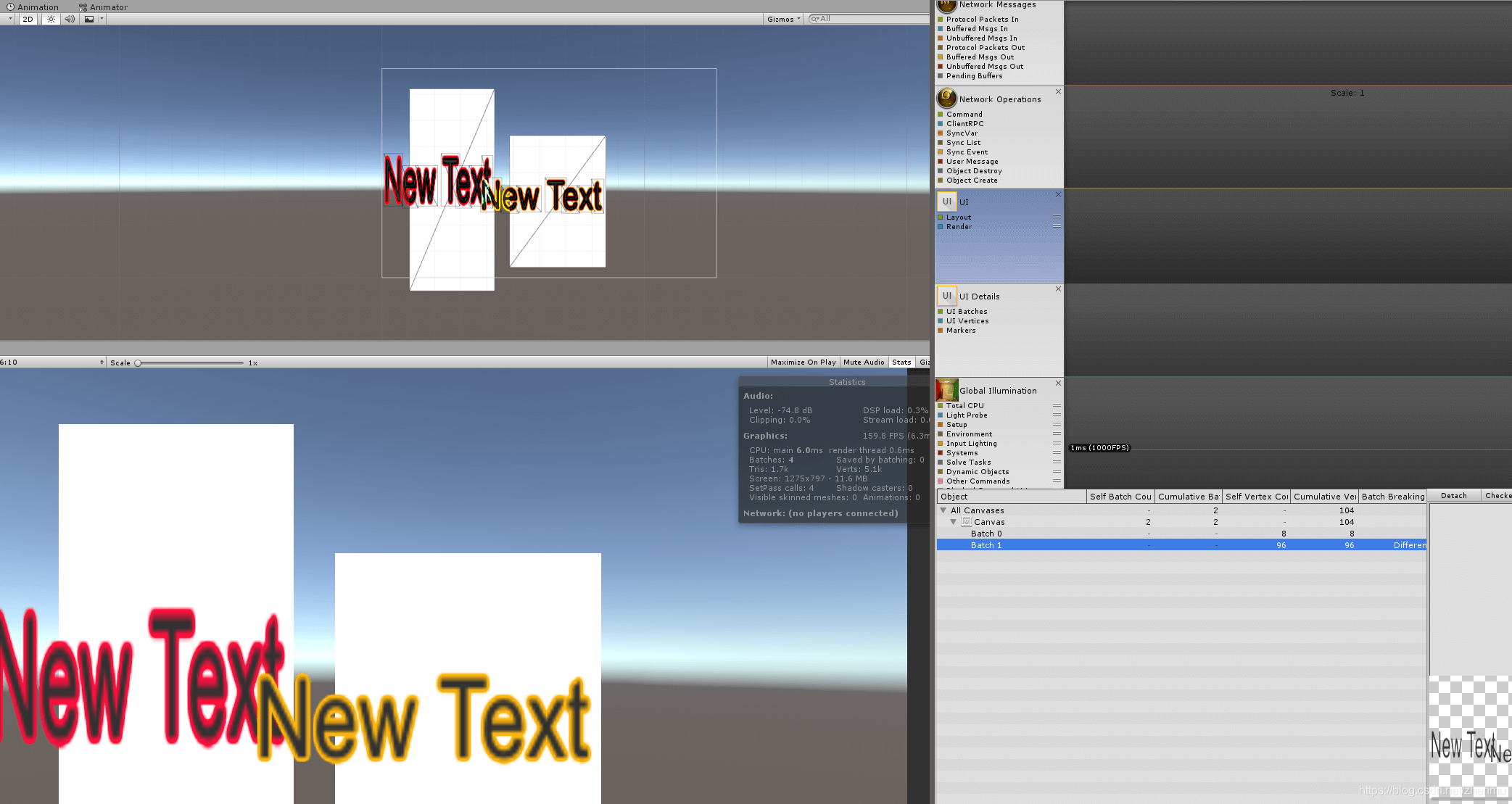Click the Stats button in Game view
This screenshot has width=1512, height=804.
click(901, 362)
